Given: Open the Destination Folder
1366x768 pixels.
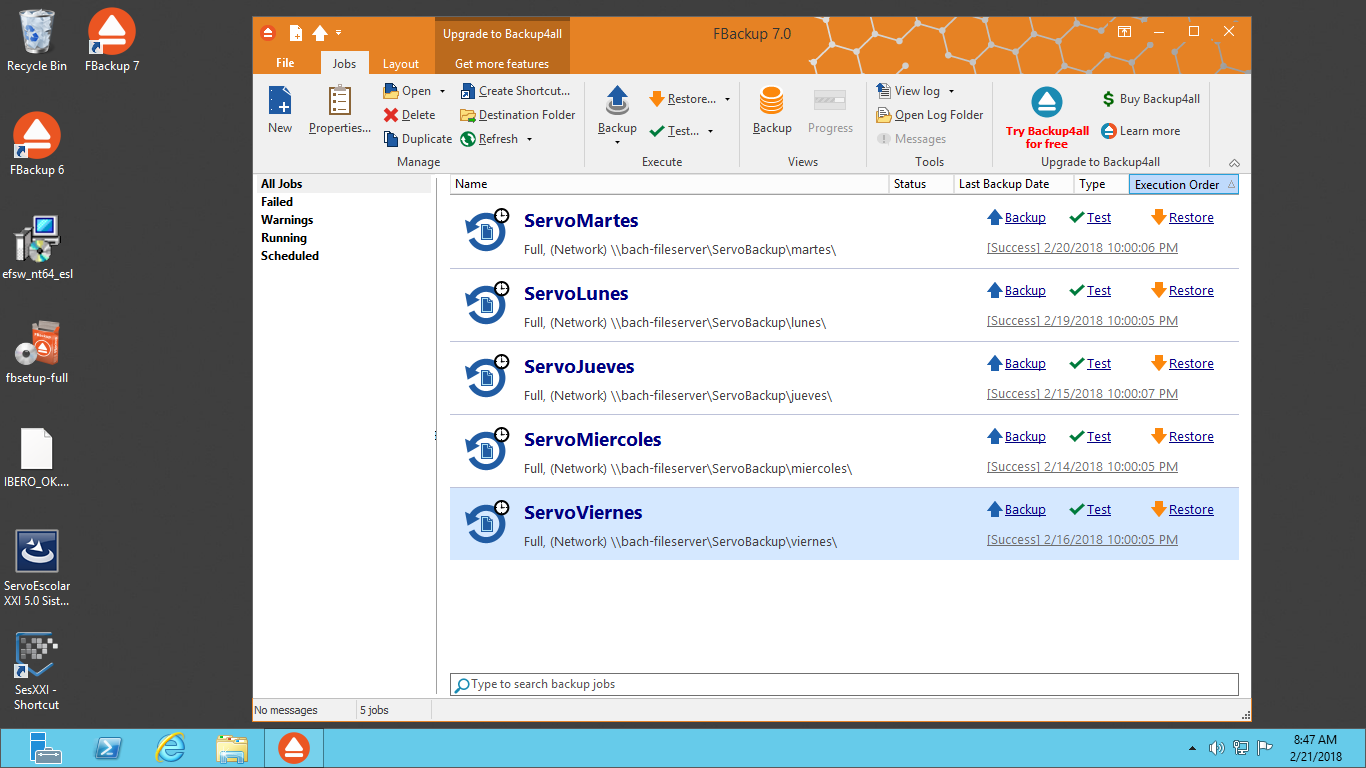Looking at the screenshot, I should [x=518, y=115].
